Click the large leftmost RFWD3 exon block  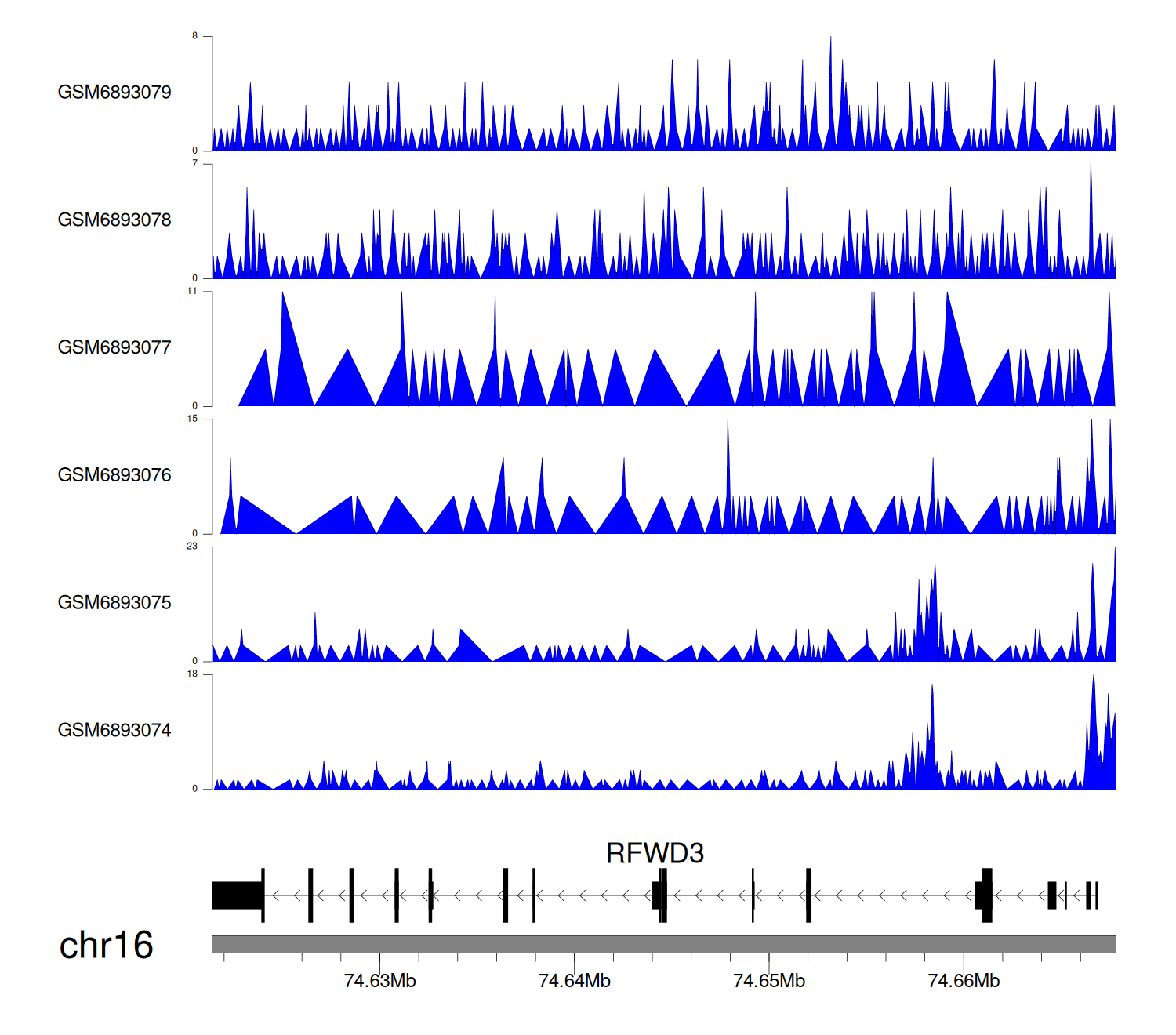tap(237, 895)
